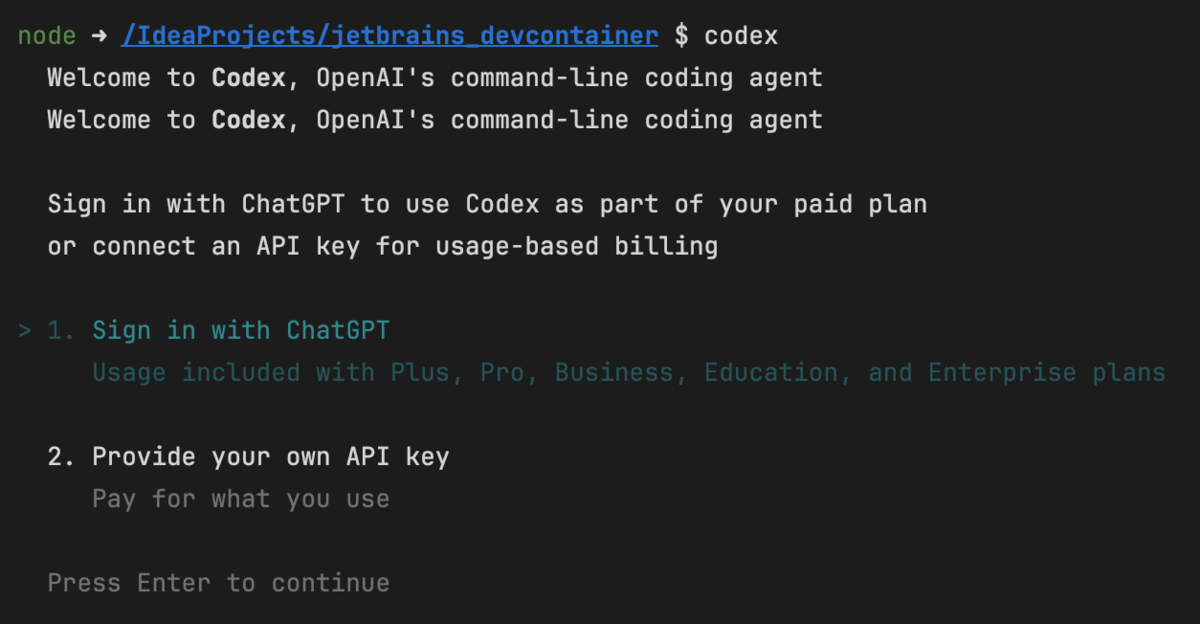
Task: Click the 'Pay for what you use' description
Action: coord(241,499)
